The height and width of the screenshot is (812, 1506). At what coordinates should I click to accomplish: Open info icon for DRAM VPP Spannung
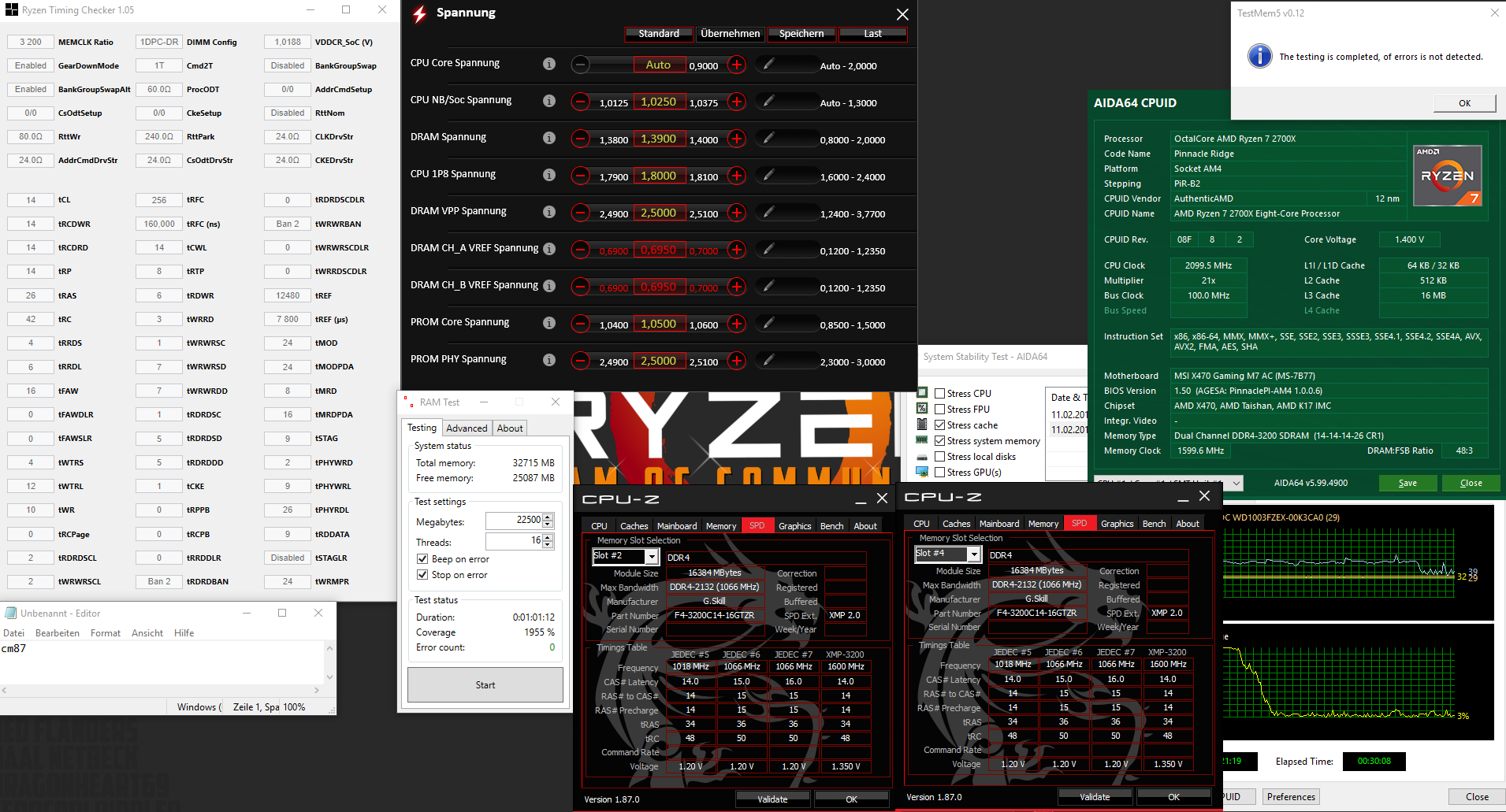[549, 212]
